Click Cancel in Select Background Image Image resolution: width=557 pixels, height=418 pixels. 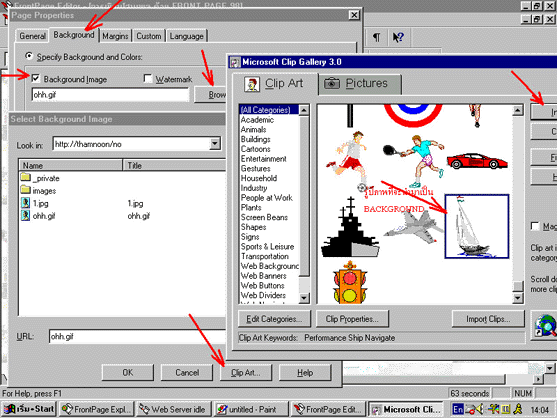187,373
